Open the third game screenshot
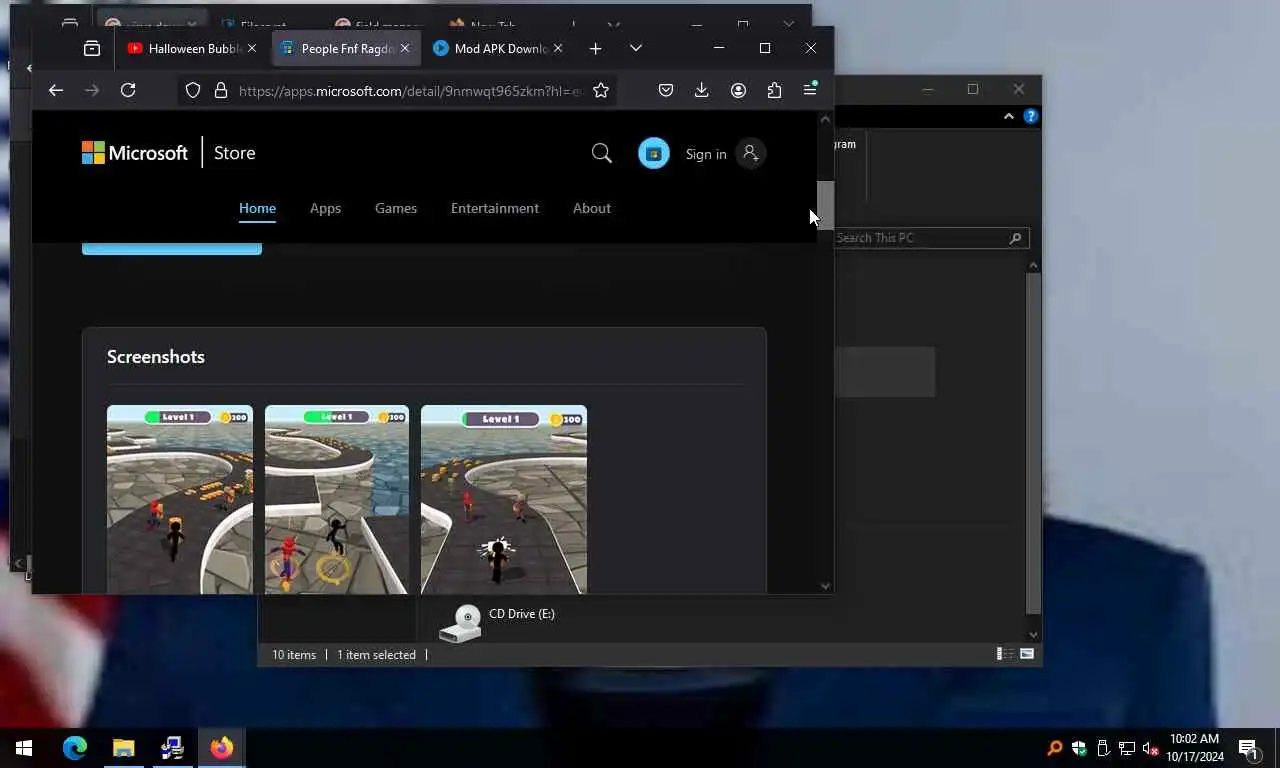The image size is (1280, 768). tap(504, 499)
